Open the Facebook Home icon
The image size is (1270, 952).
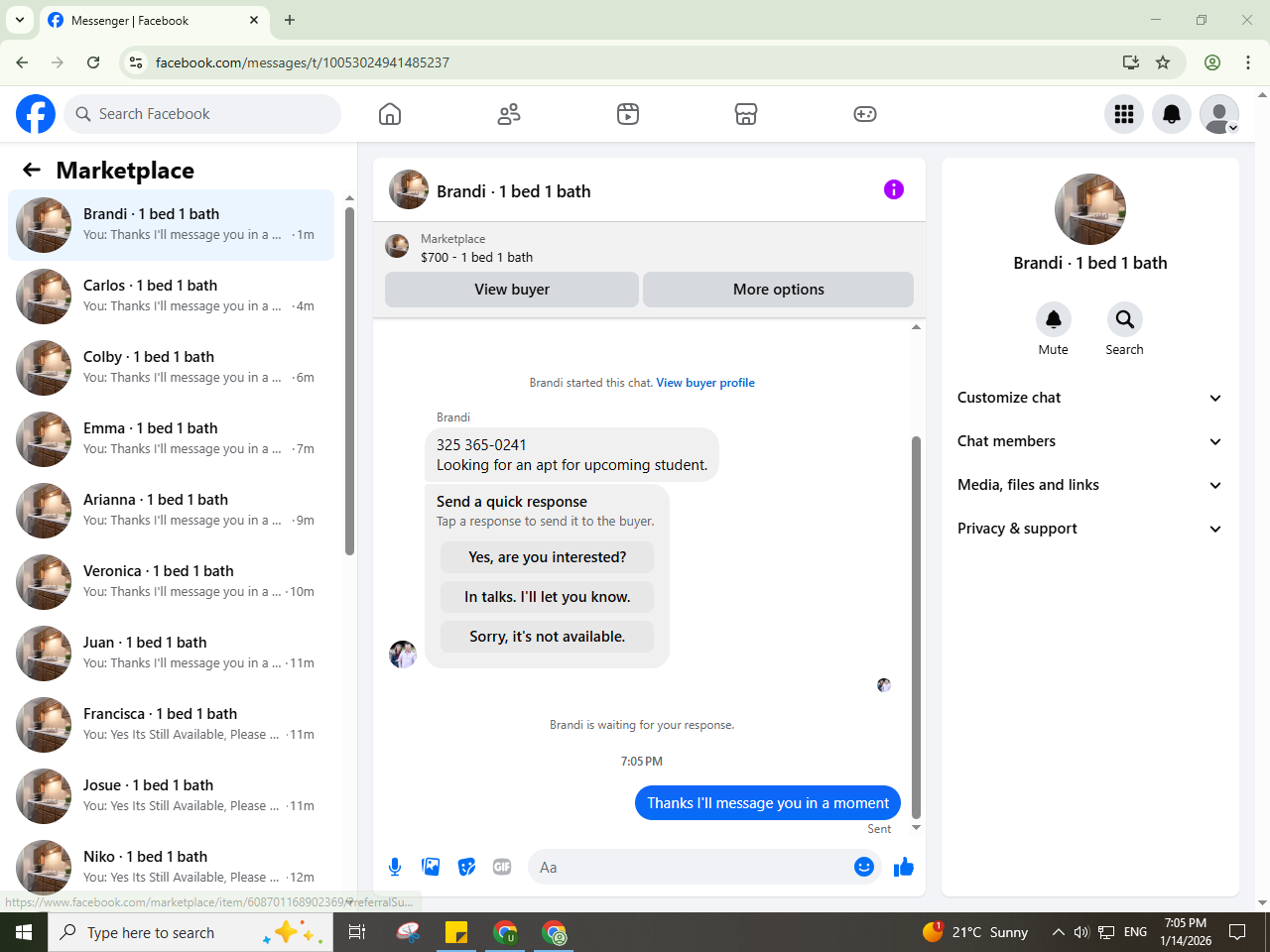click(390, 114)
